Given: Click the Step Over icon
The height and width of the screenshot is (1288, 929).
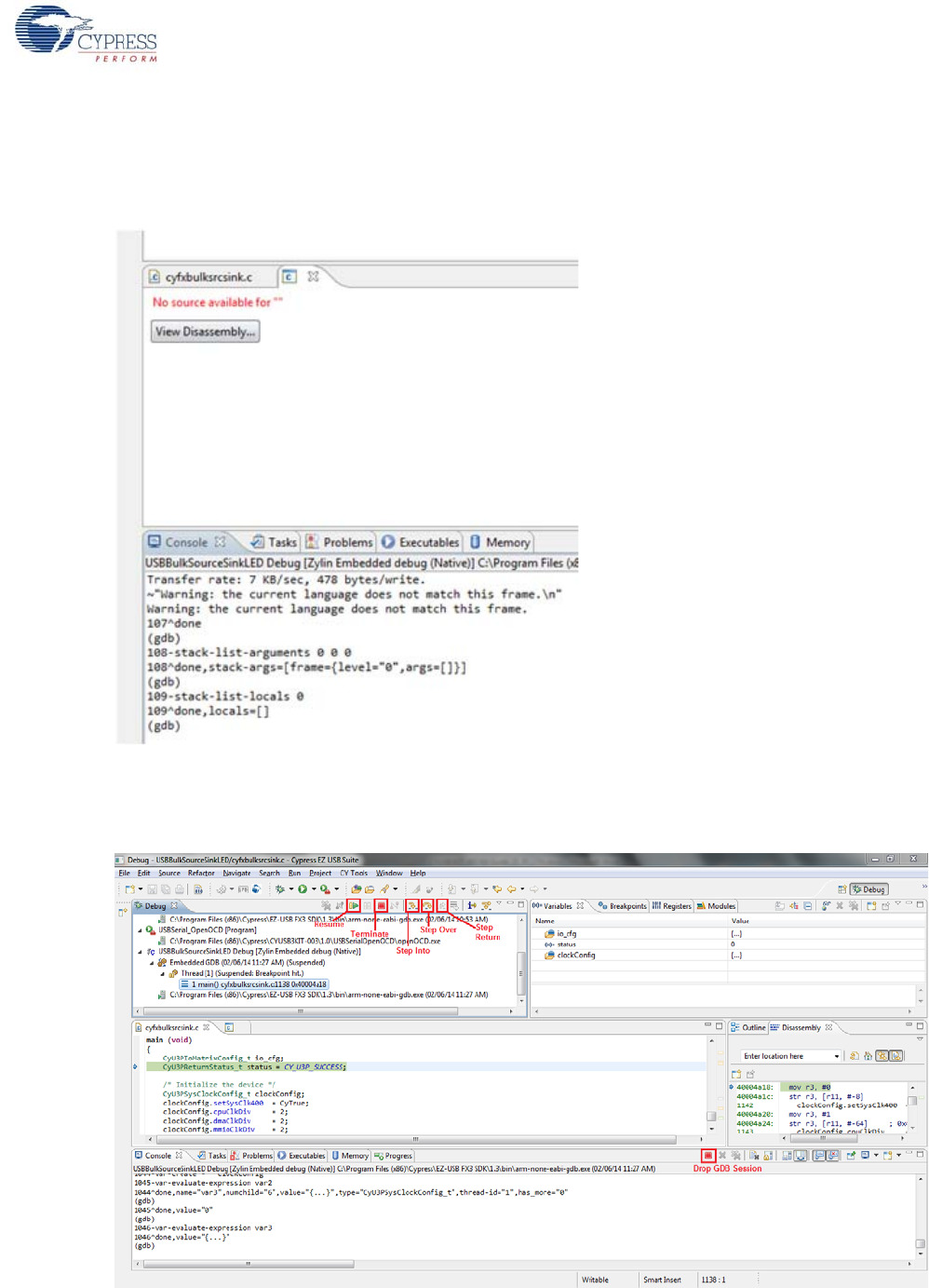Looking at the screenshot, I should coord(427,905).
